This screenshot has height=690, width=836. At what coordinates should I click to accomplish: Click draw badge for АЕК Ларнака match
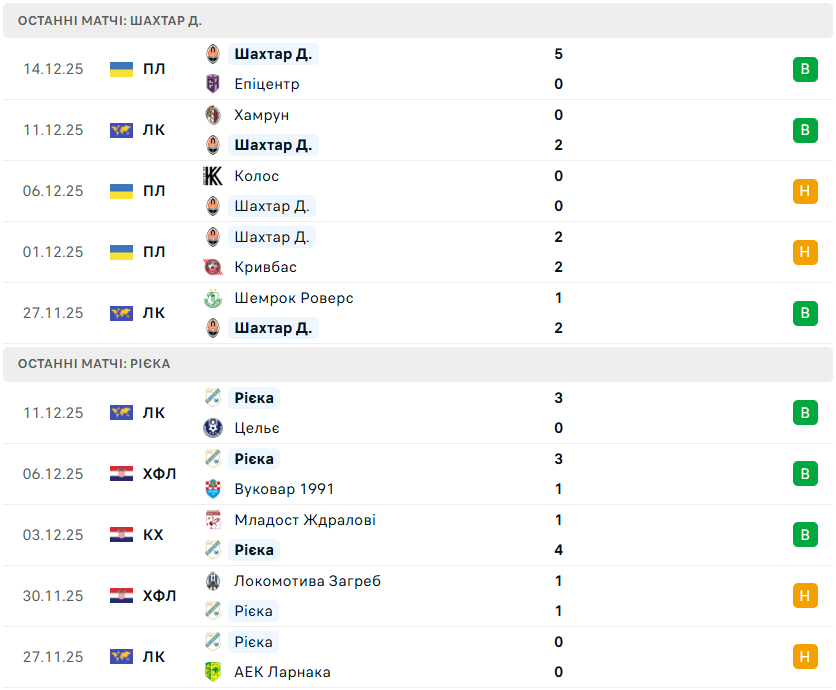pyautogui.click(x=805, y=657)
